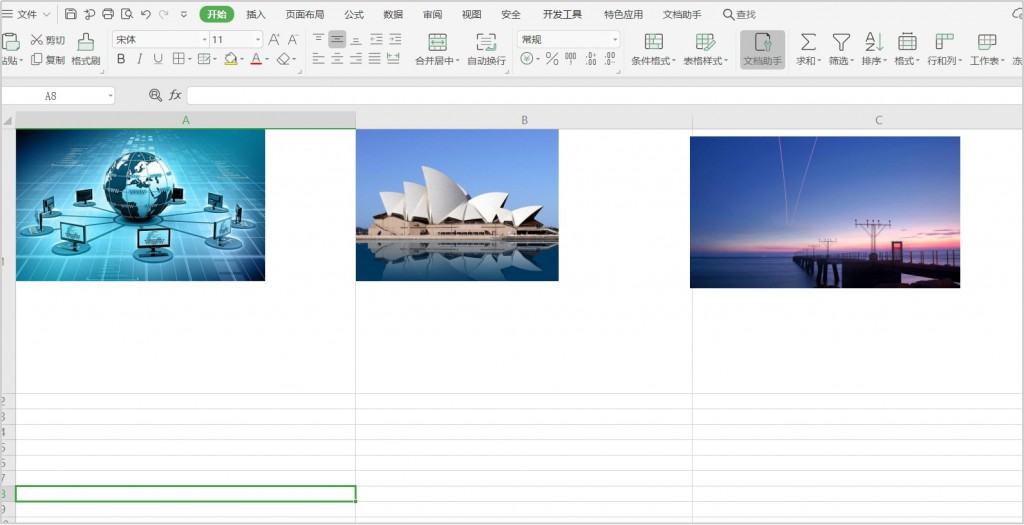The width and height of the screenshot is (1024, 525).
Task: Toggle Bold formatting
Action: coord(121,59)
